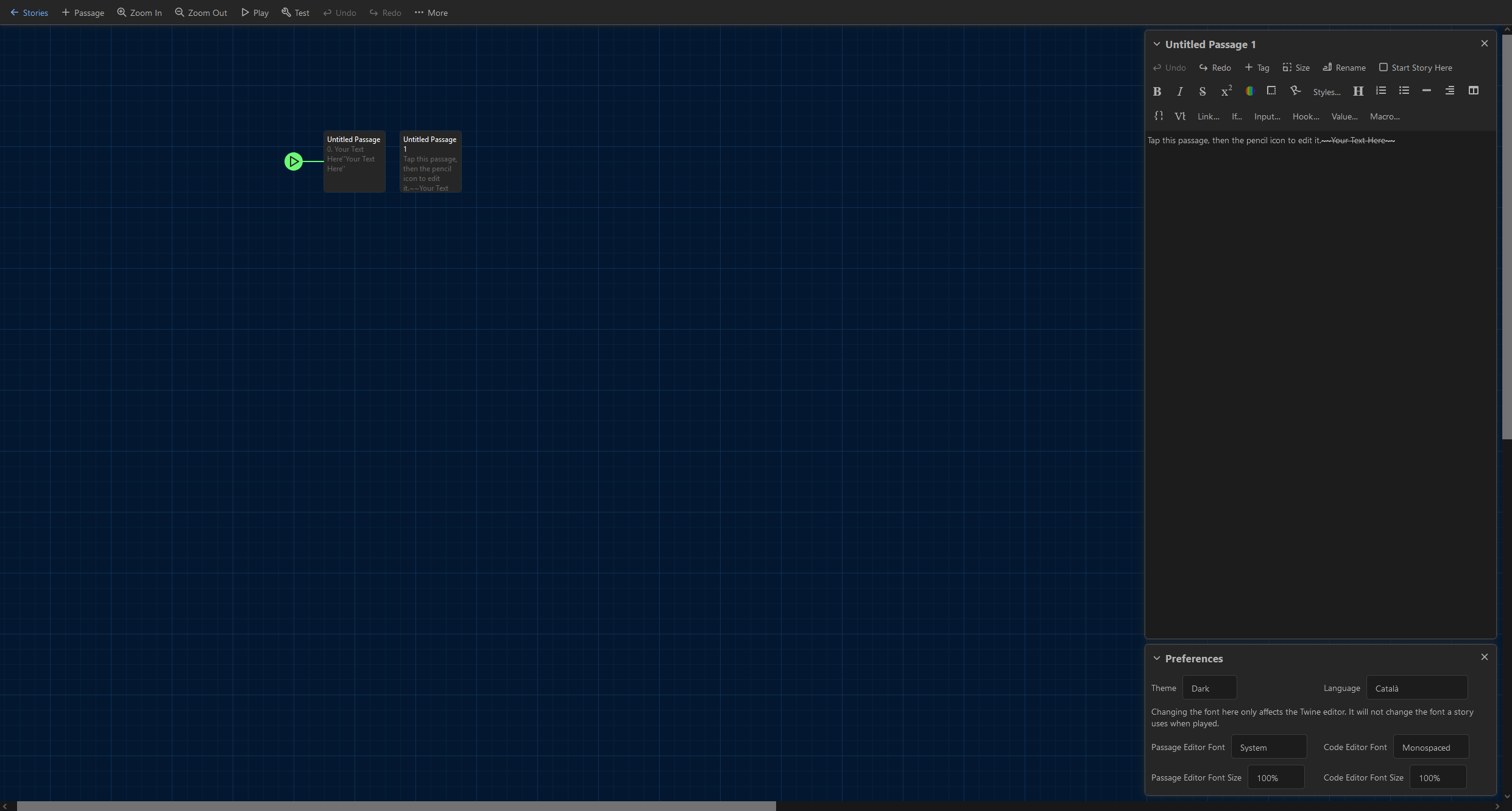The height and width of the screenshot is (811, 1512).
Task: Click the Test button in toolbar
Action: coord(295,13)
